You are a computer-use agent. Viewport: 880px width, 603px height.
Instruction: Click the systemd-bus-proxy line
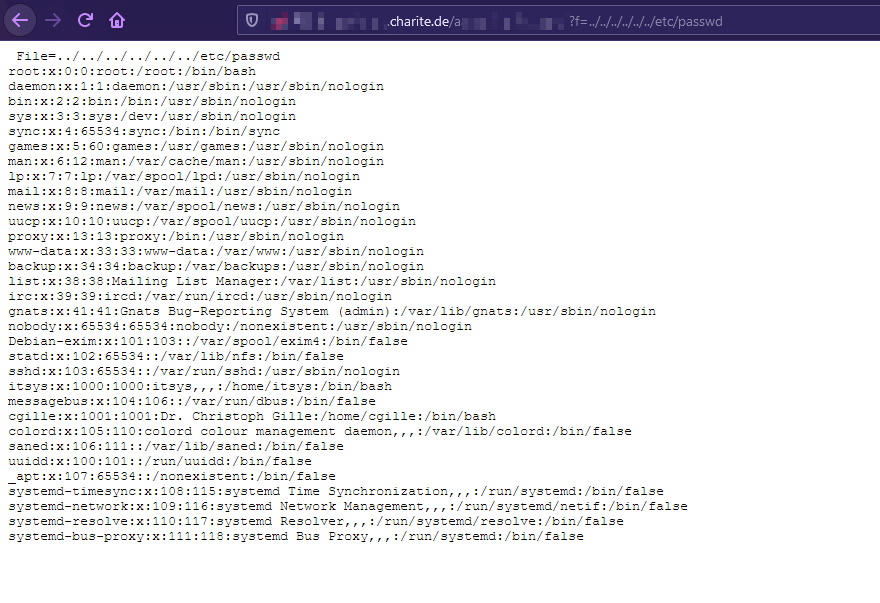pyautogui.click(x=296, y=537)
